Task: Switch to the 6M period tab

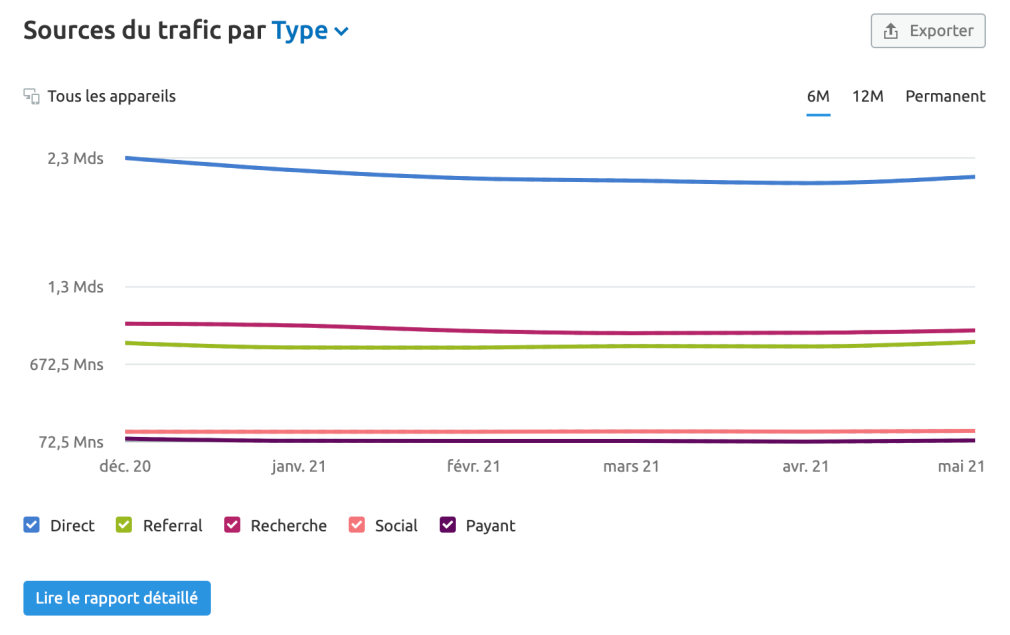Action: click(x=818, y=97)
